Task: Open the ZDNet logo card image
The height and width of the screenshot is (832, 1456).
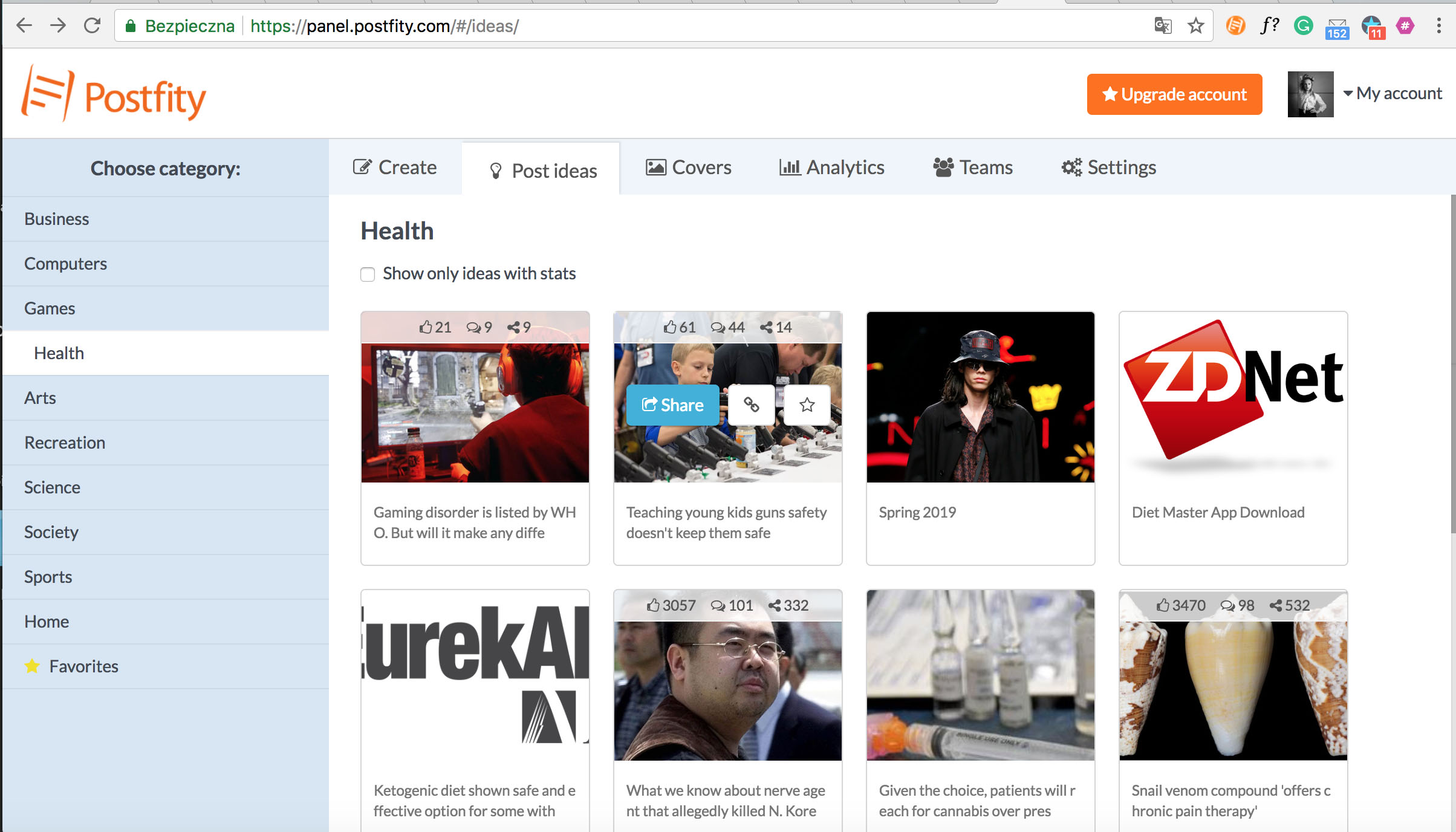Action: tap(1233, 397)
